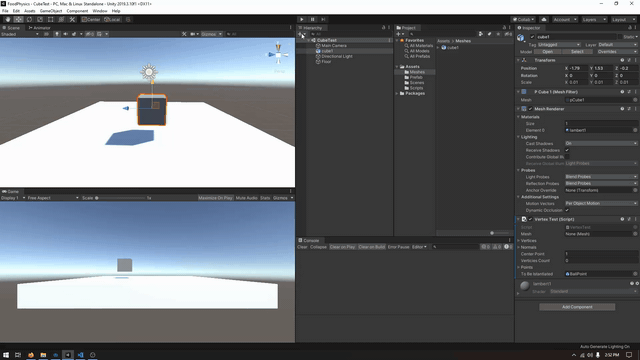Image resolution: width=640 pixels, height=360 pixels.
Task: Select the Move tool in the toolbar
Action: [18, 19]
